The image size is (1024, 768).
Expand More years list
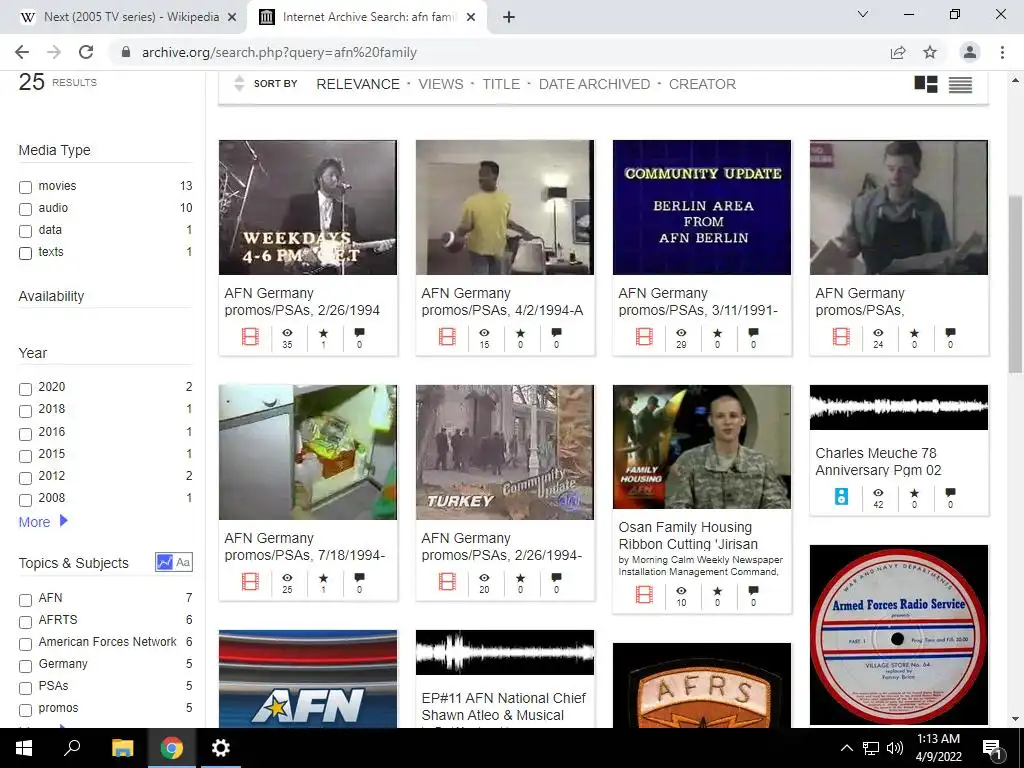point(43,522)
